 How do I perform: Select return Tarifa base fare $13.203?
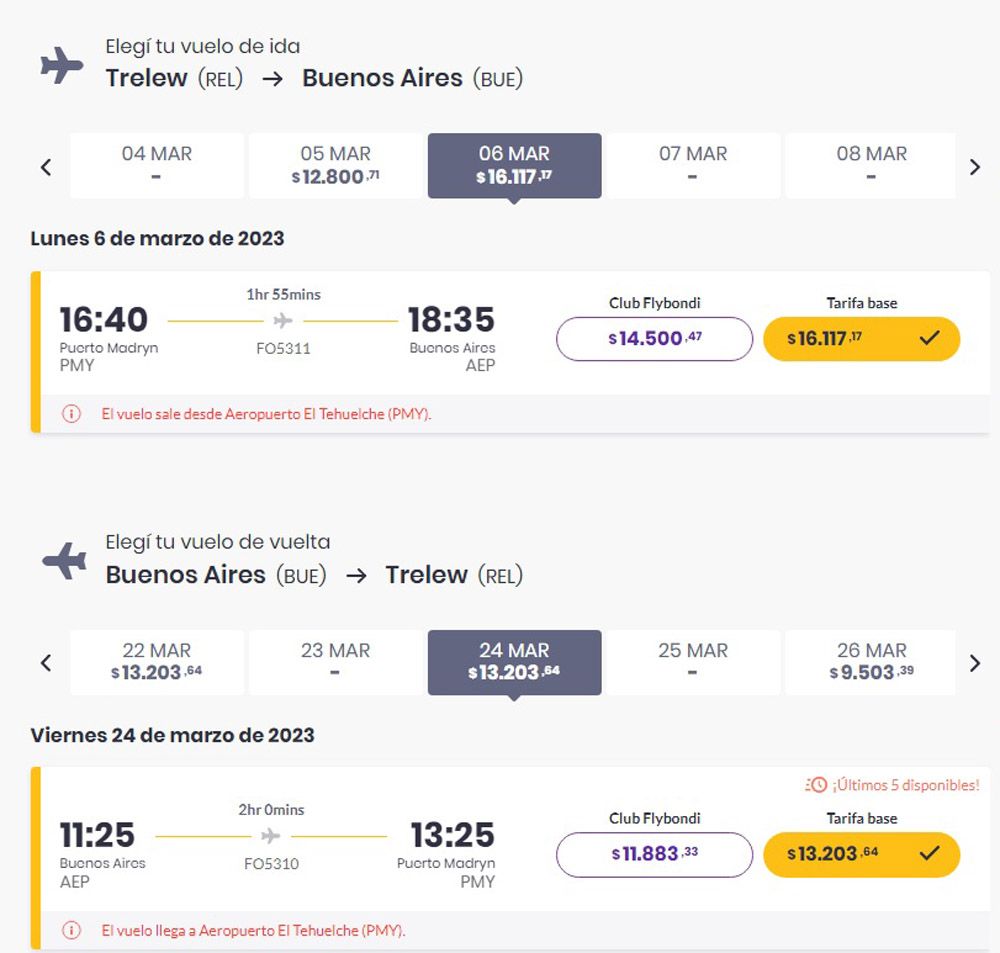(x=860, y=854)
